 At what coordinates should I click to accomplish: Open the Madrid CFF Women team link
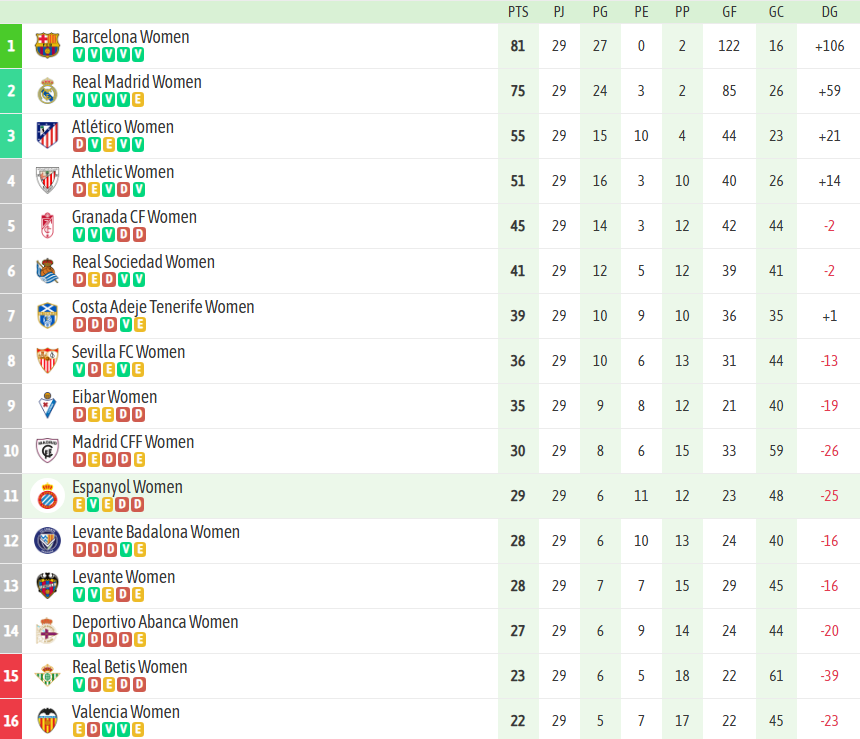click(x=133, y=442)
